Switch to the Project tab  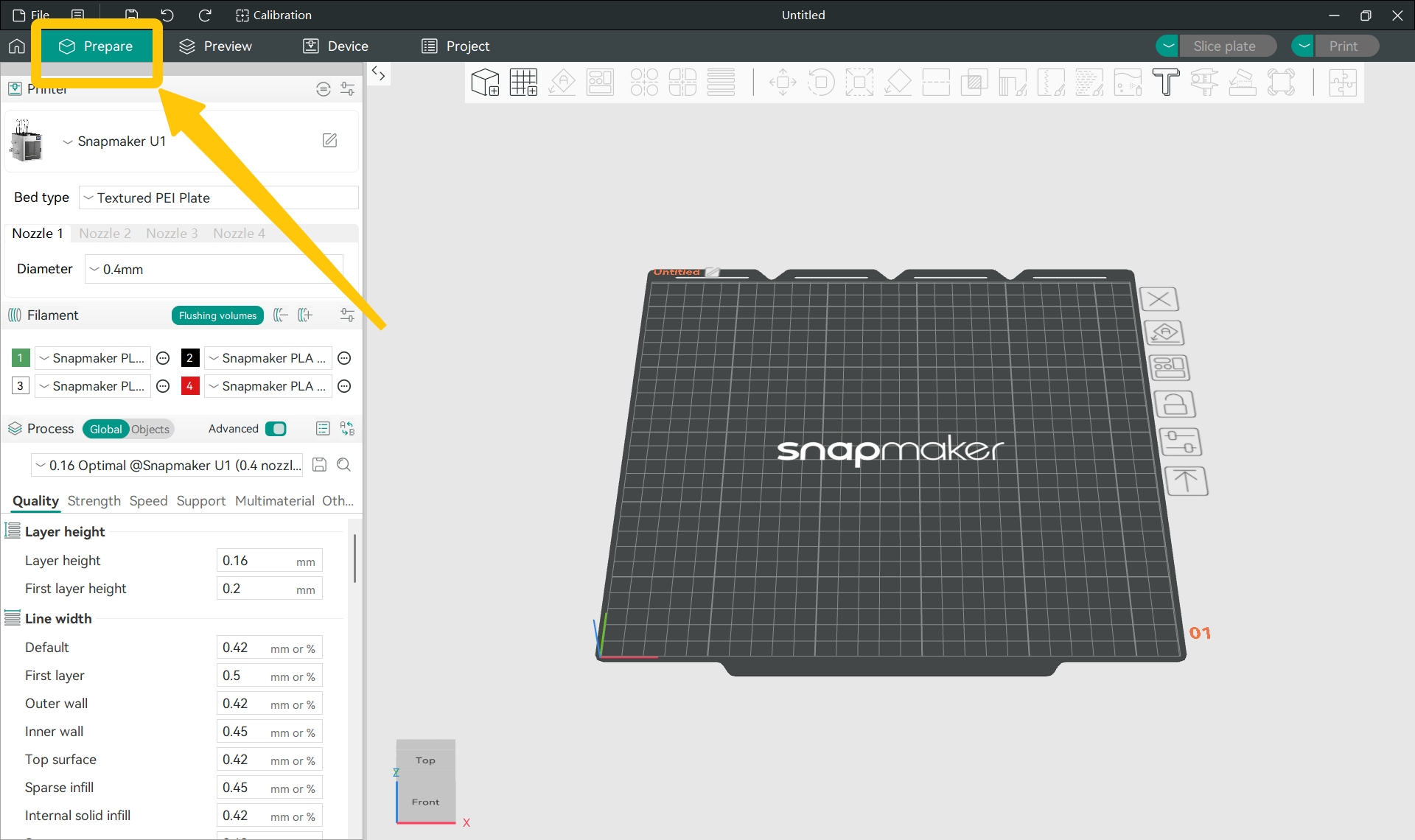[x=455, y=46]
